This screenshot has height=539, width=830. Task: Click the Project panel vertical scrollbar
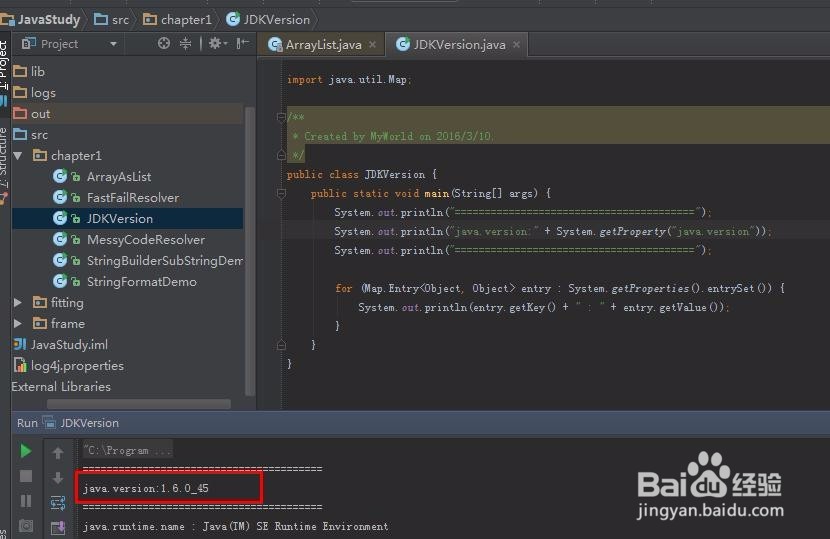pyautogui.click(x=250, y=251)
